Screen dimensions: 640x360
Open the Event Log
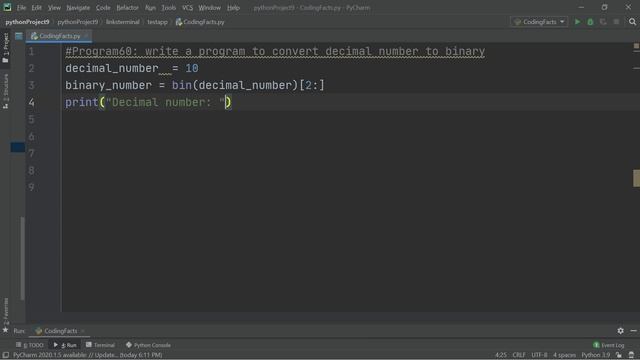[609, 345]
